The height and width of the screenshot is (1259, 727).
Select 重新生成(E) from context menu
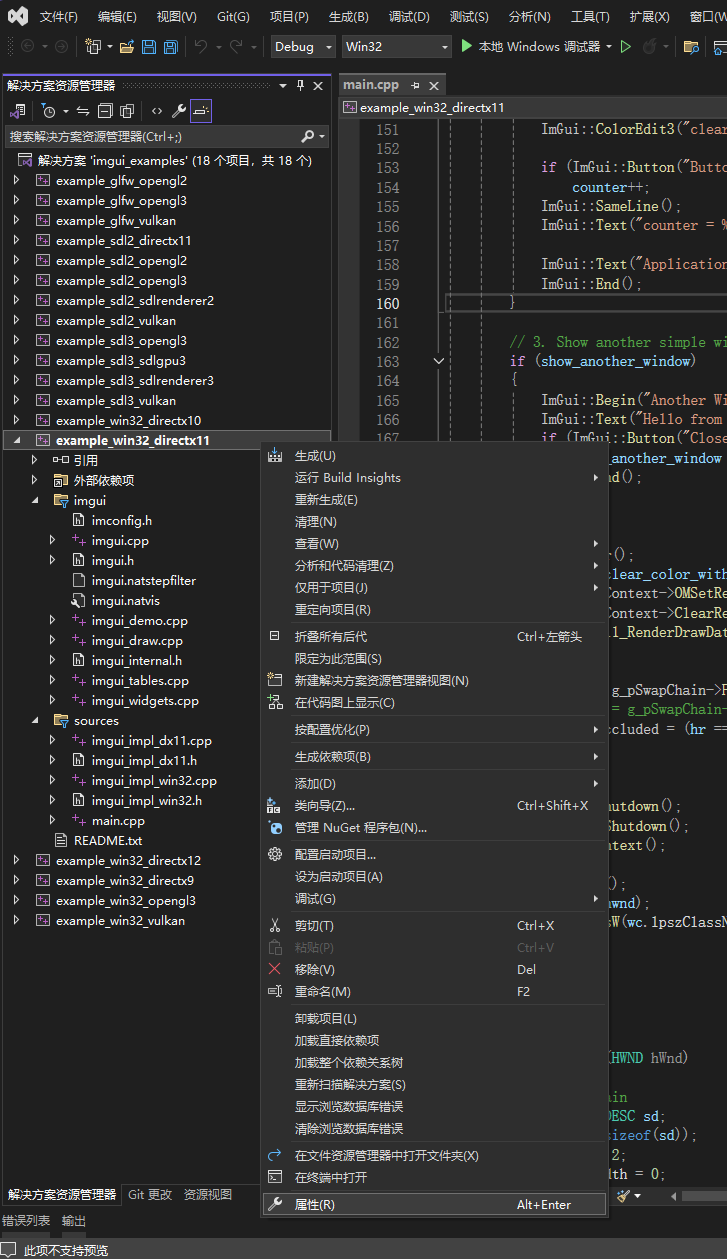pos(435,500)
